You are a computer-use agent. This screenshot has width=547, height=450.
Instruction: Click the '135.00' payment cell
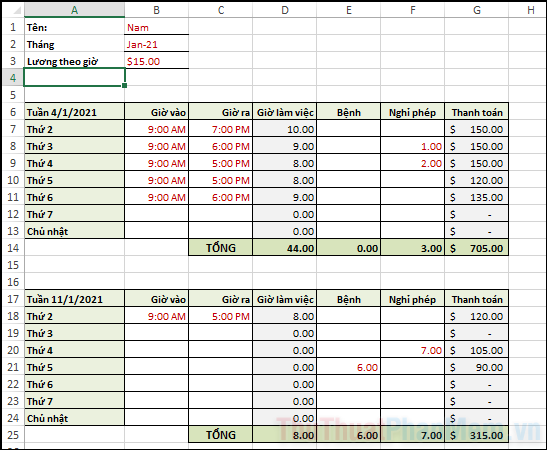[477, 197]
